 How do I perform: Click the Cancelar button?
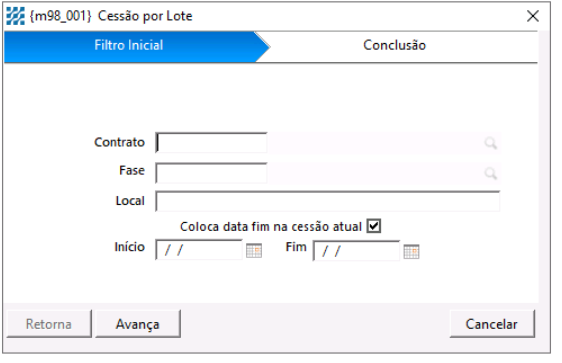tap(492, 324)
